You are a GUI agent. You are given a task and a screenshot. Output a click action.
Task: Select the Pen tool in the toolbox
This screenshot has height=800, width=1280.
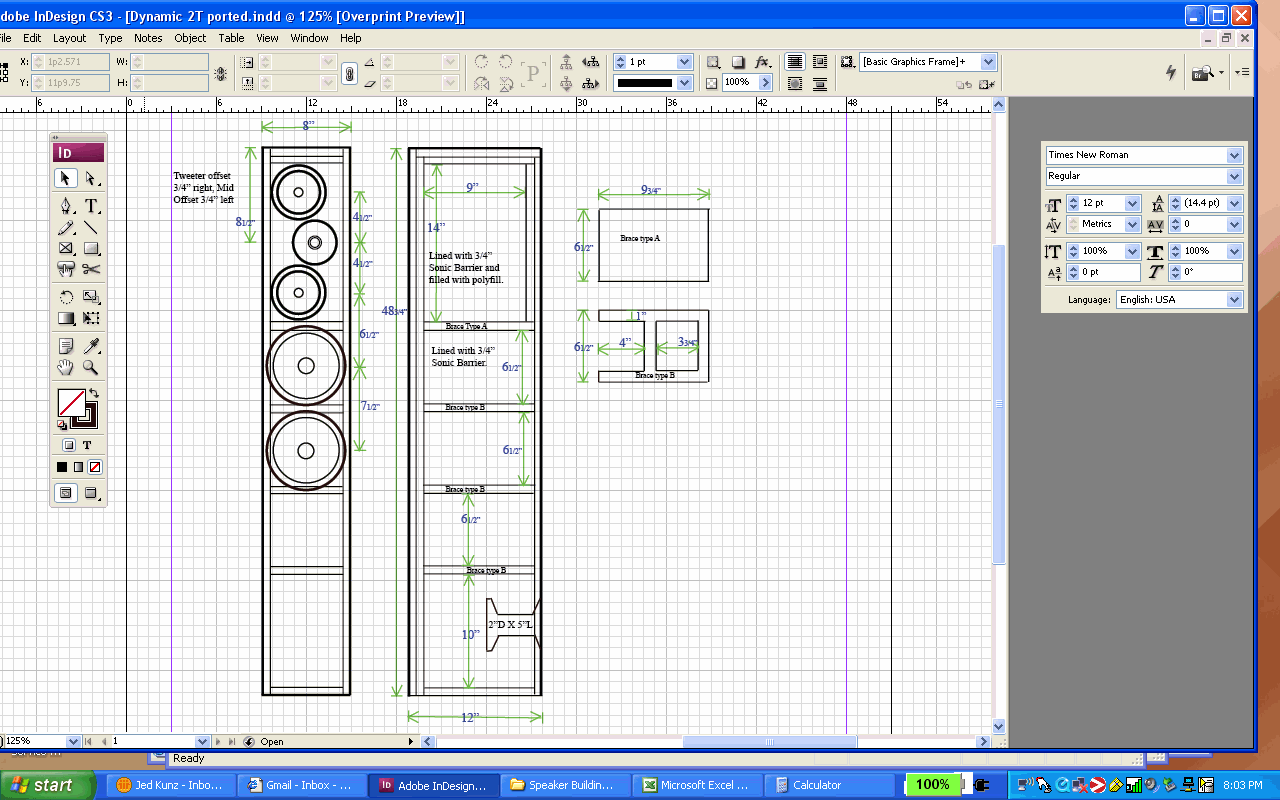[x=66, y=206]
